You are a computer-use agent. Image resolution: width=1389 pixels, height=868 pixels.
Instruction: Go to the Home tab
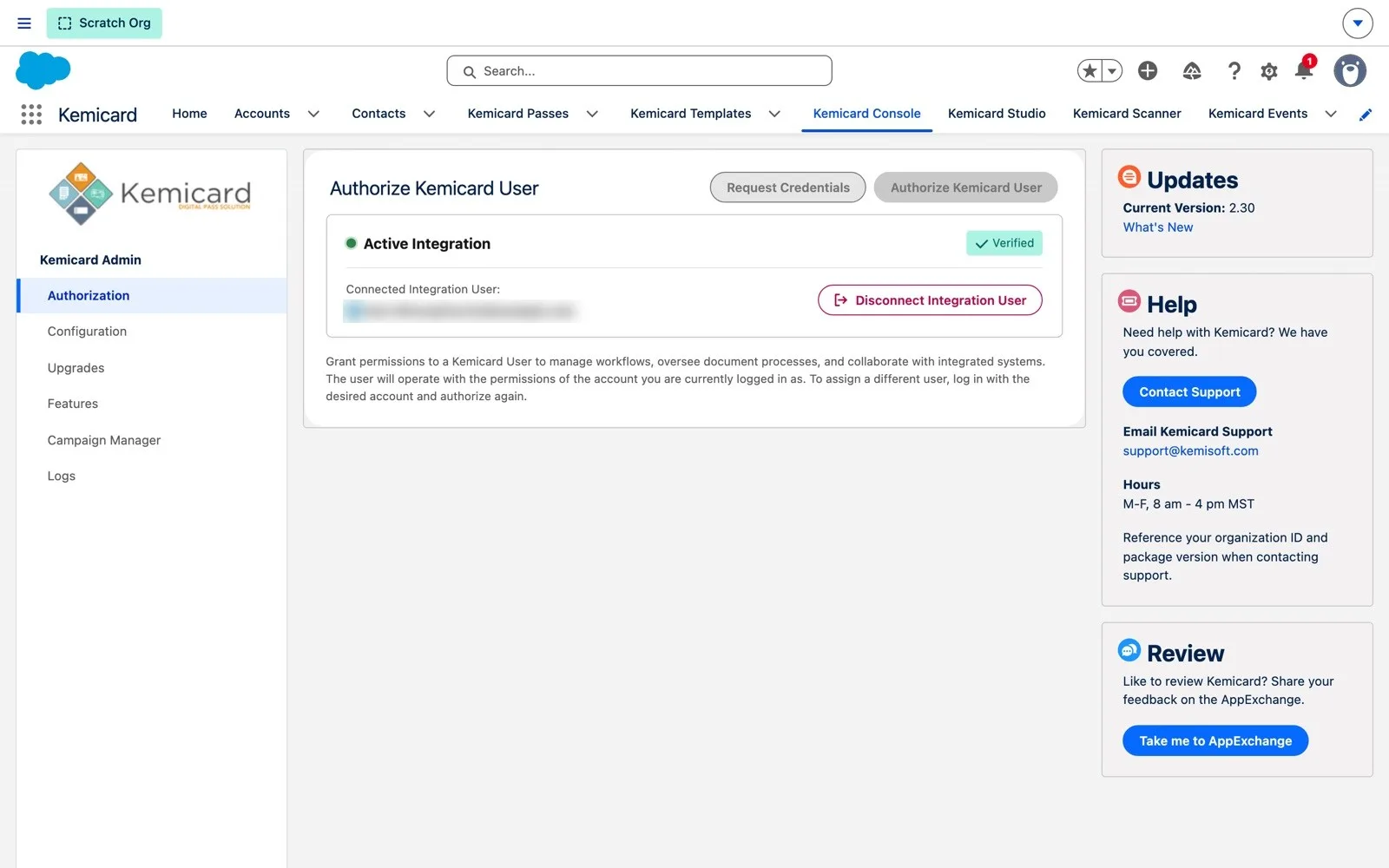(189, 114)
